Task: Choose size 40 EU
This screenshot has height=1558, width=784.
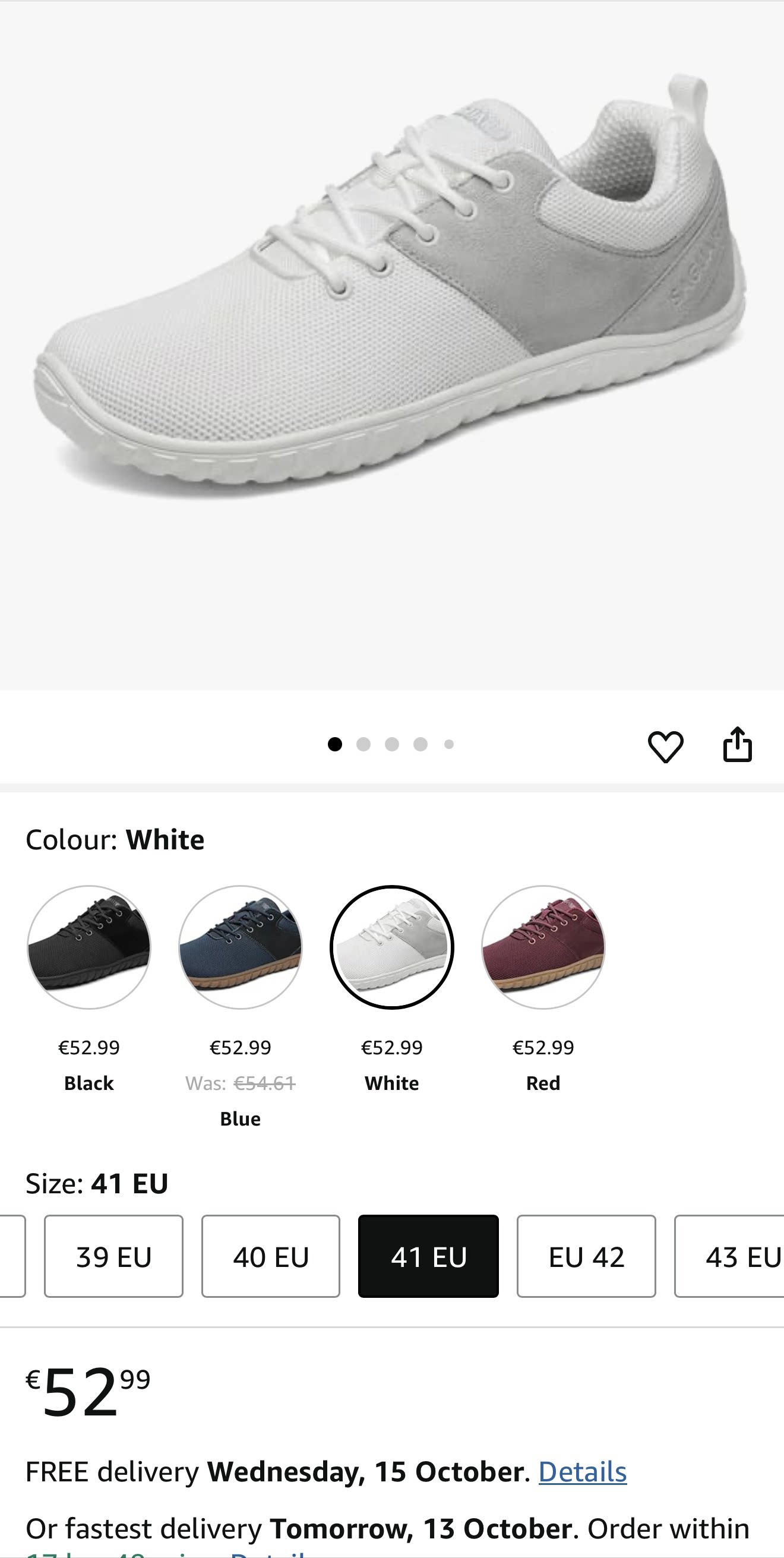Action: coord(270,1256)
